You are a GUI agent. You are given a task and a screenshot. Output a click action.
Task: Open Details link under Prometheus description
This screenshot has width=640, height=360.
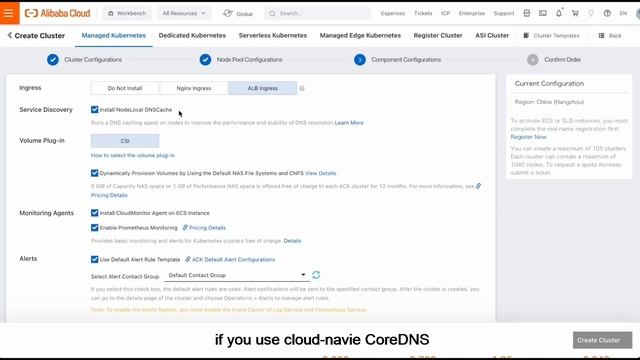point(292,240)
